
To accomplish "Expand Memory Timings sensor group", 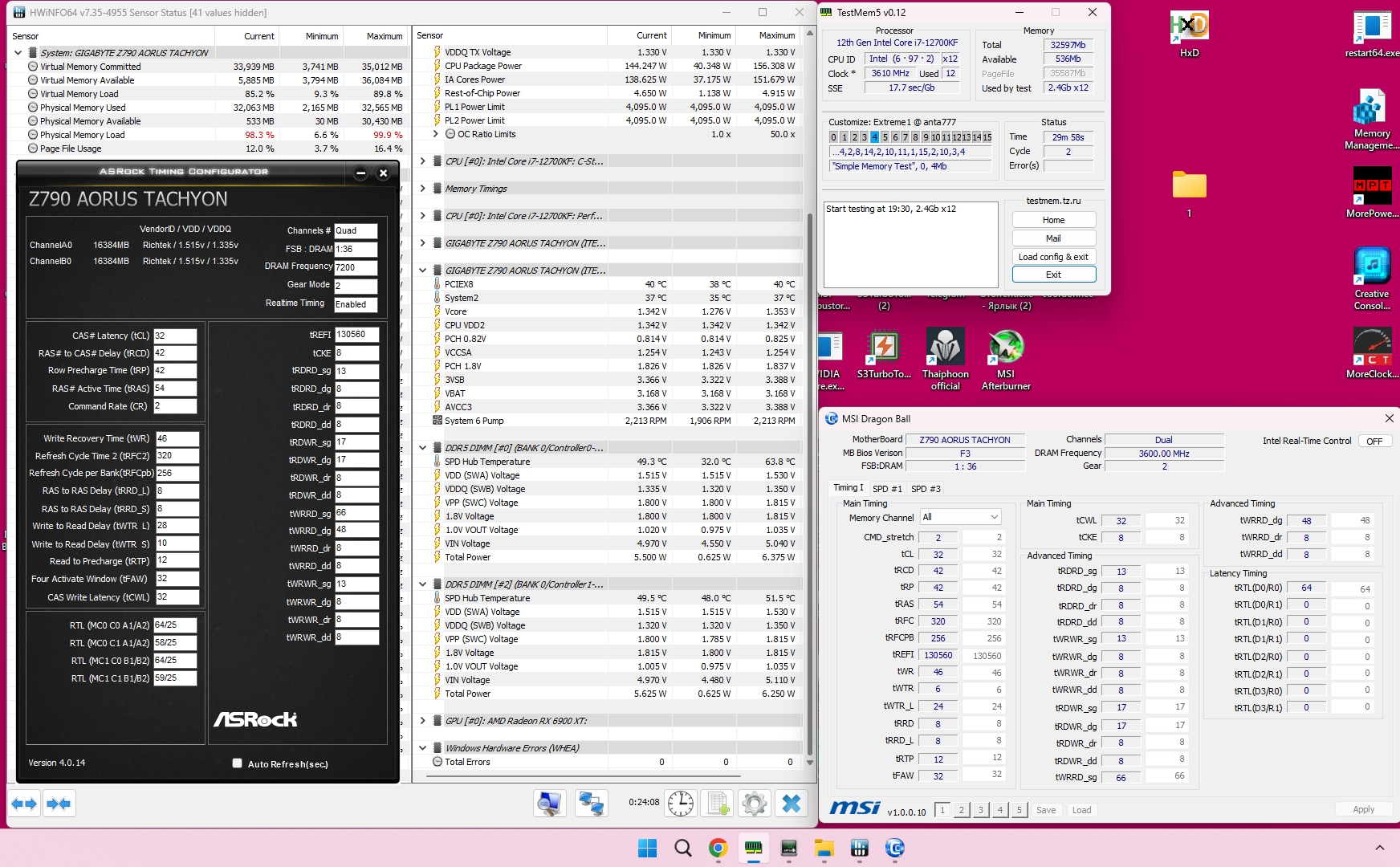I will pyautogui.click(x=422, y=189).
